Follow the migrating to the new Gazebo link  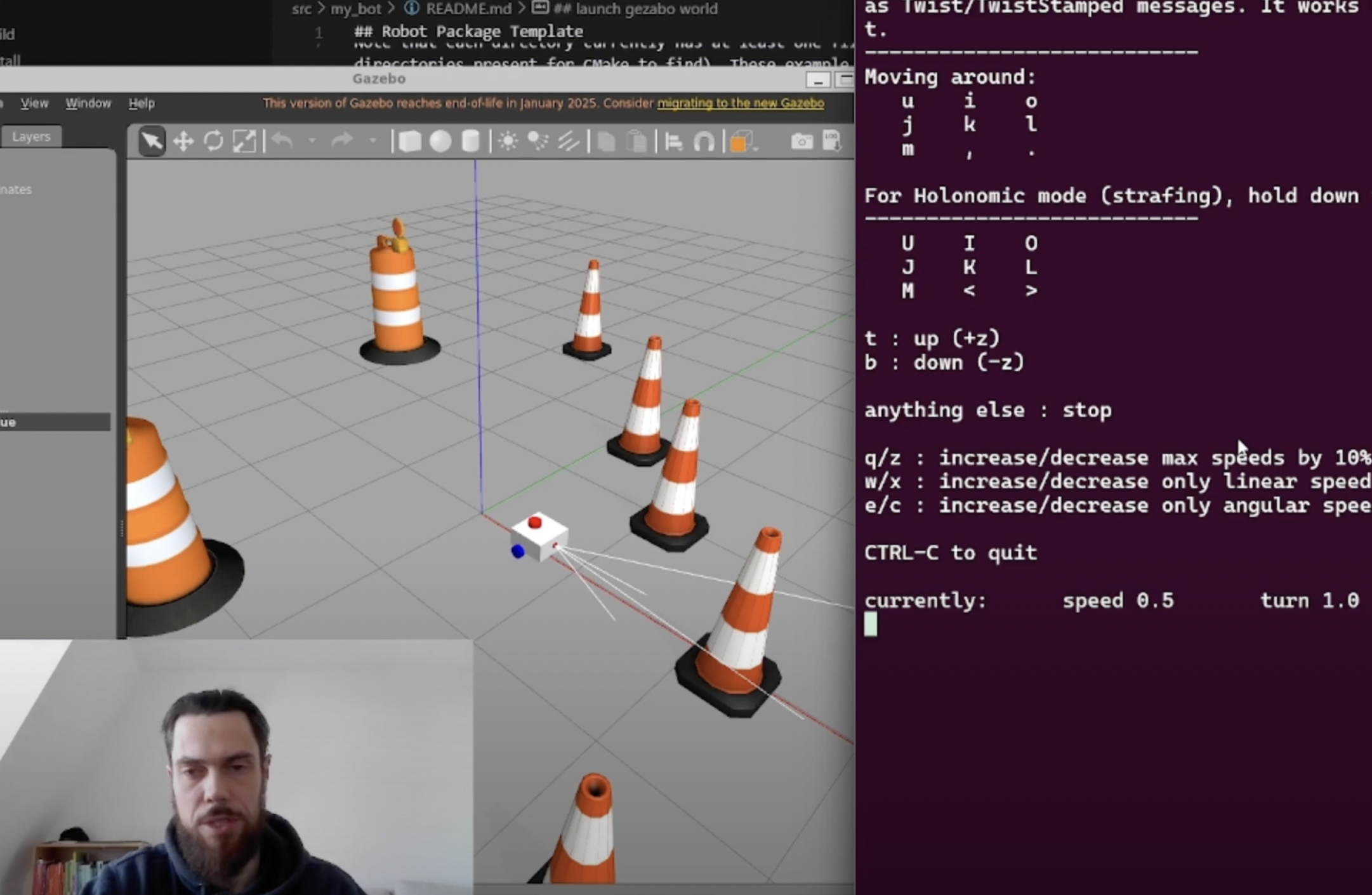(x=741, y=103)
